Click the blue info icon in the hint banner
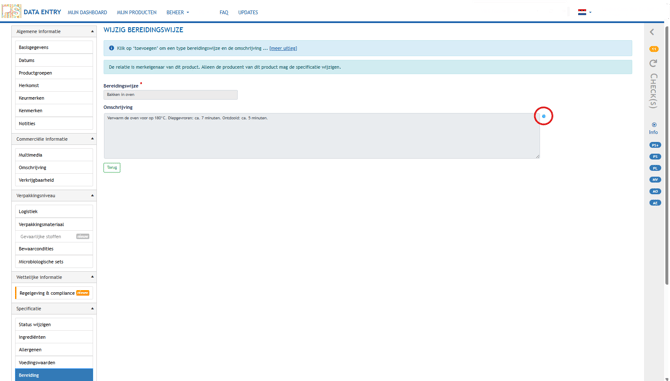670x381 pixels. pos(112,48)
